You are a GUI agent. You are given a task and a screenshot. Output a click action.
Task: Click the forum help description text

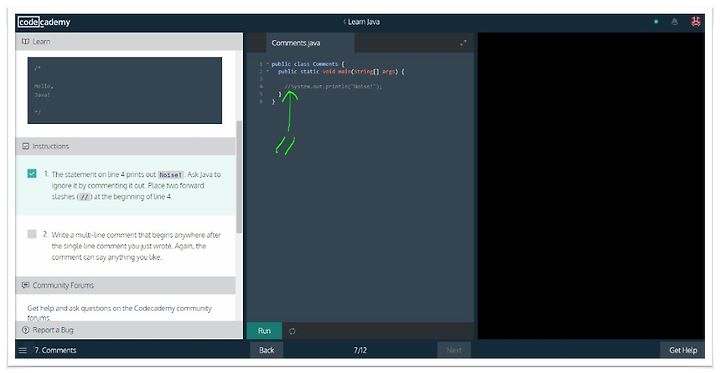[119, 312]
